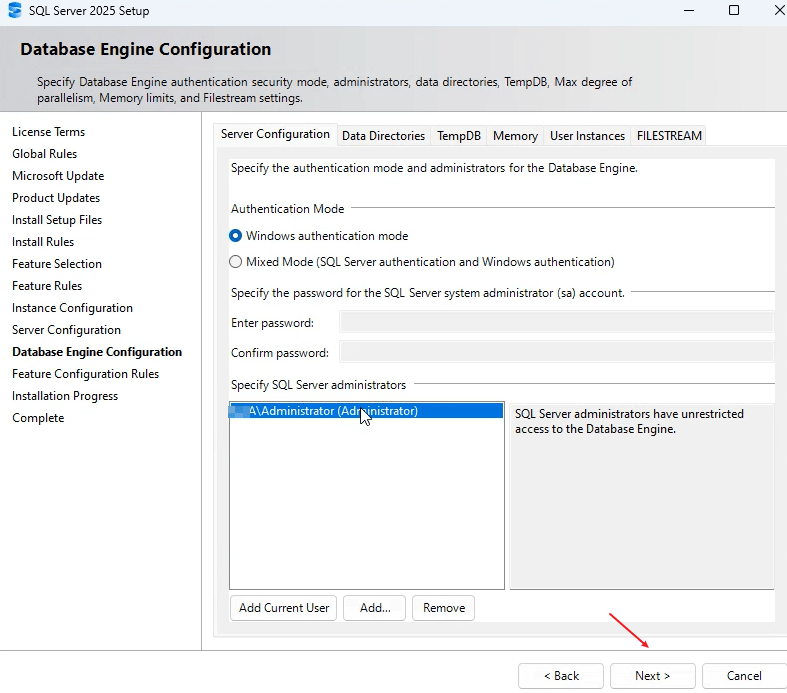The height and width of the screenshot is (693, 787).
Task: Click Database Engine Configuration sidebar step
Action: point(97,352)
